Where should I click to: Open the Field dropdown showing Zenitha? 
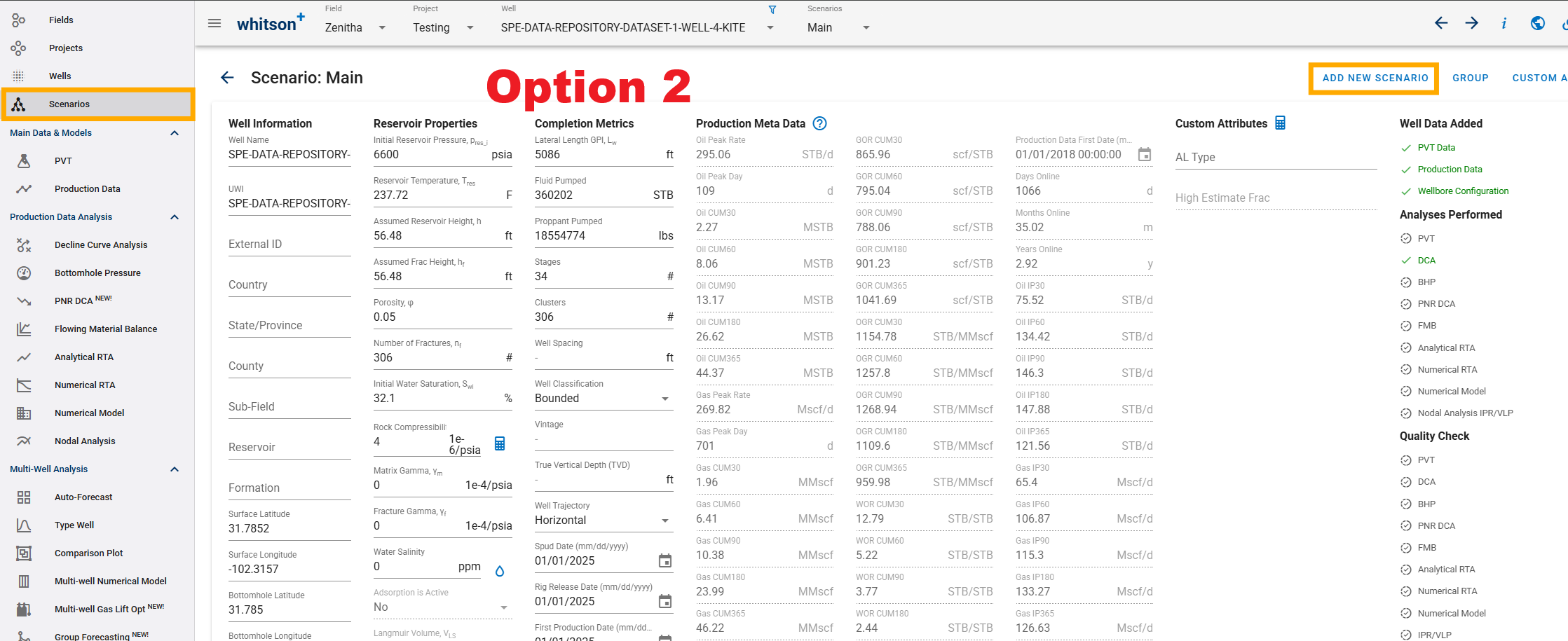coord(355,27)
